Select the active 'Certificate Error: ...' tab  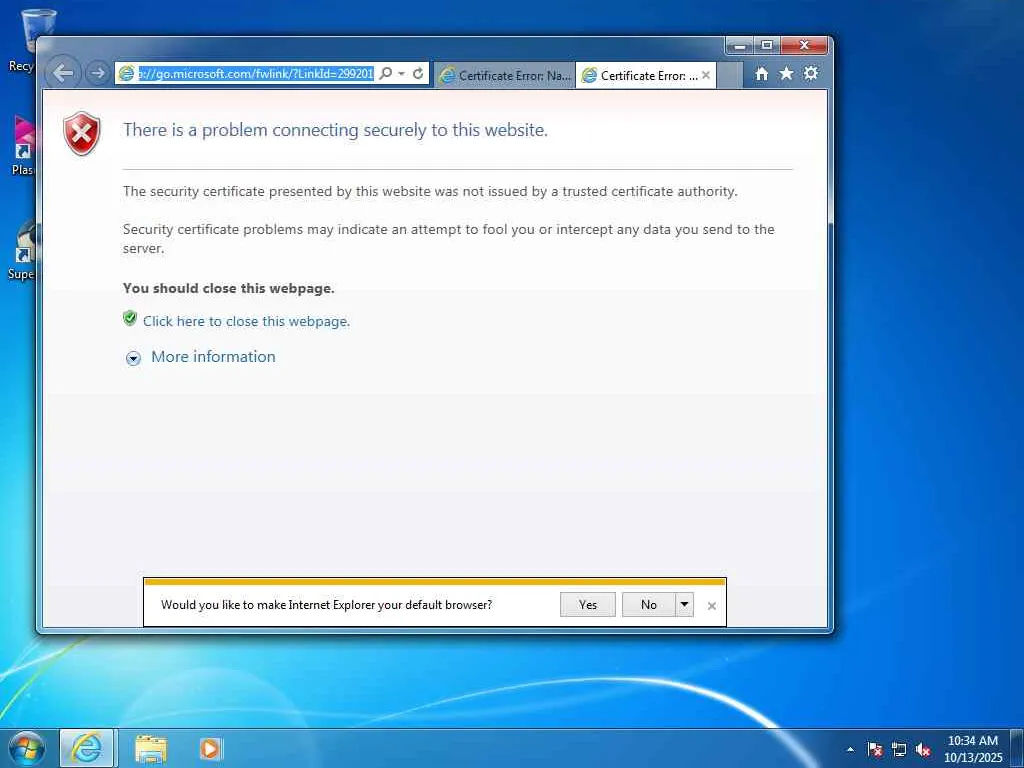[641, 76]
